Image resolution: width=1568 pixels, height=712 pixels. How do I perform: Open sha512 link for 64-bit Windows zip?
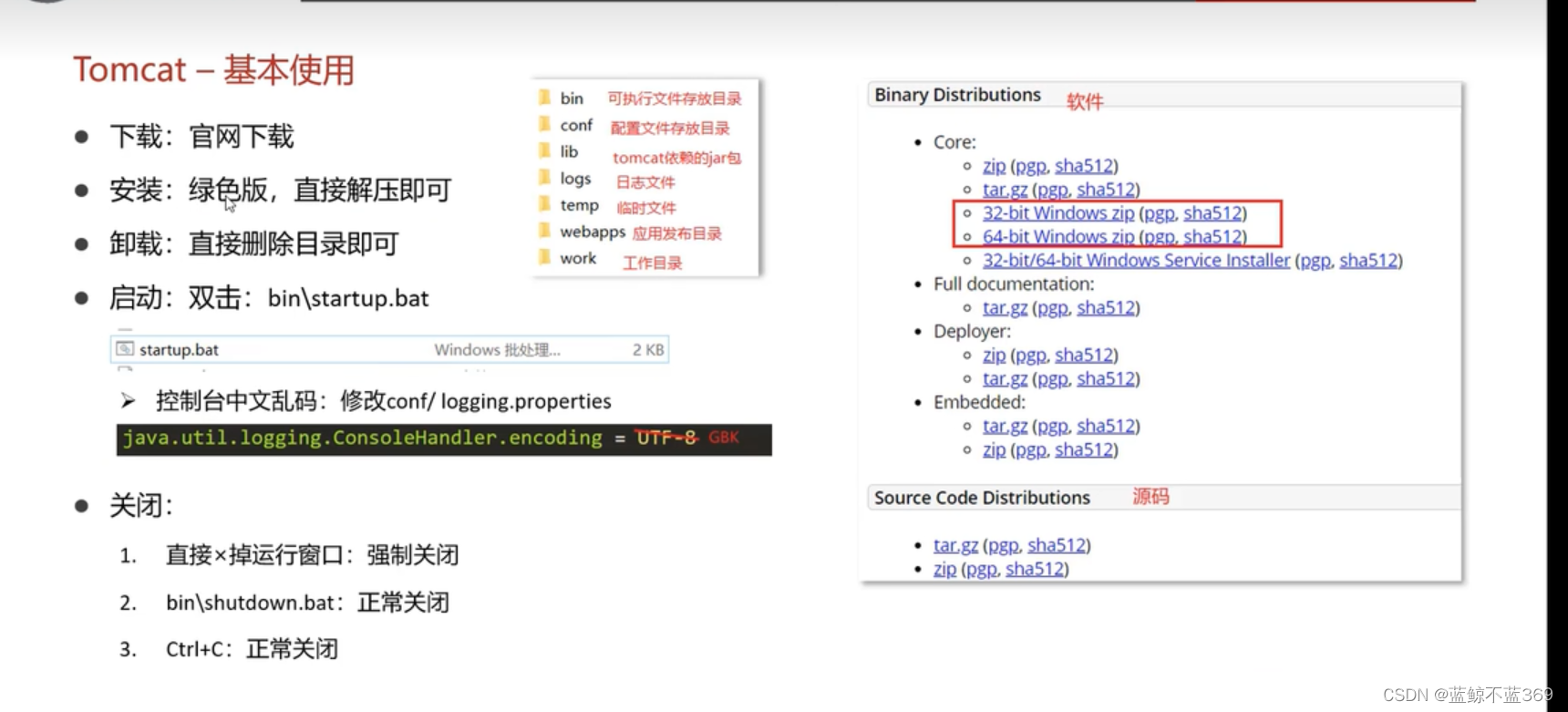(1212, 237)
